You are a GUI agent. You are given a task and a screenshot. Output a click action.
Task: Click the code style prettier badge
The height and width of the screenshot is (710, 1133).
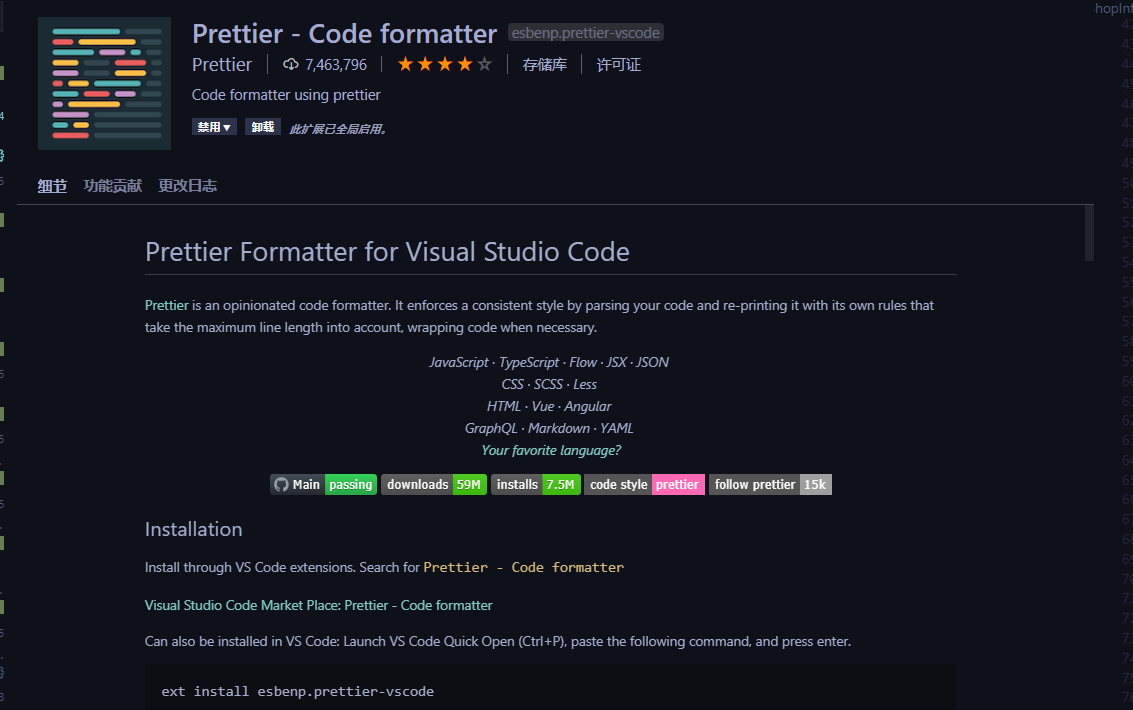point(644,485)
